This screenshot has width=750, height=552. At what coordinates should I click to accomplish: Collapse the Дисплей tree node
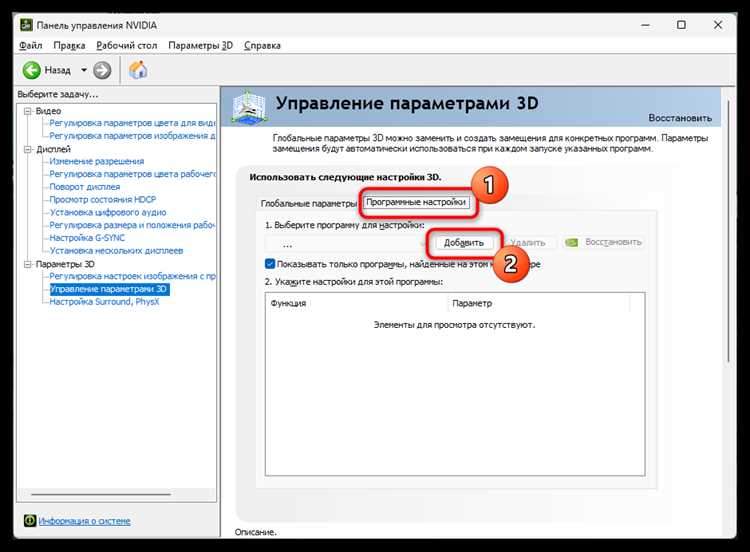(27, 149)
